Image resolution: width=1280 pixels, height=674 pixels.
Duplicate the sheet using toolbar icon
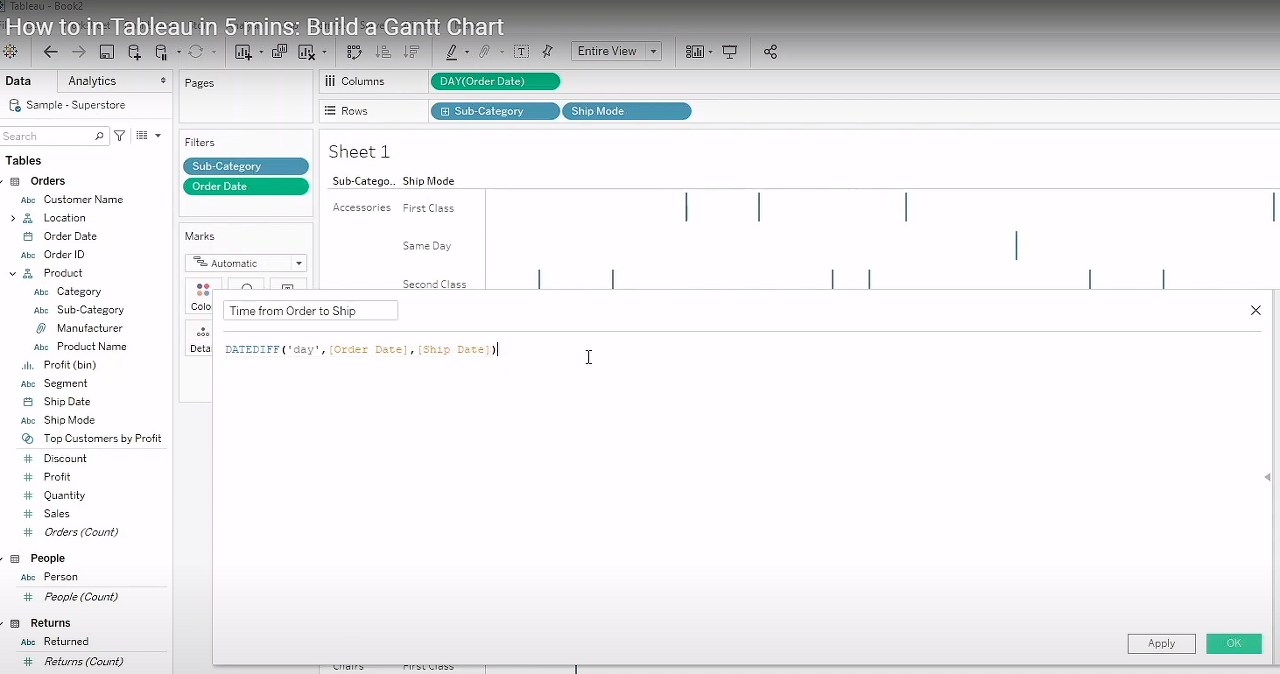tap(279, 52)
